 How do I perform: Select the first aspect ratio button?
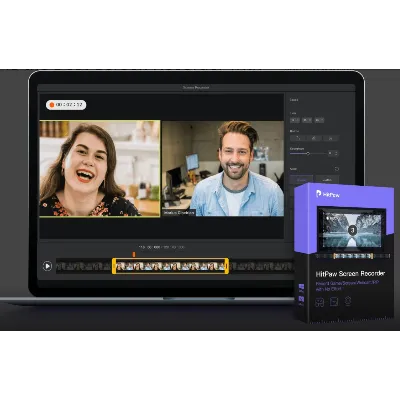click(295, 120)
